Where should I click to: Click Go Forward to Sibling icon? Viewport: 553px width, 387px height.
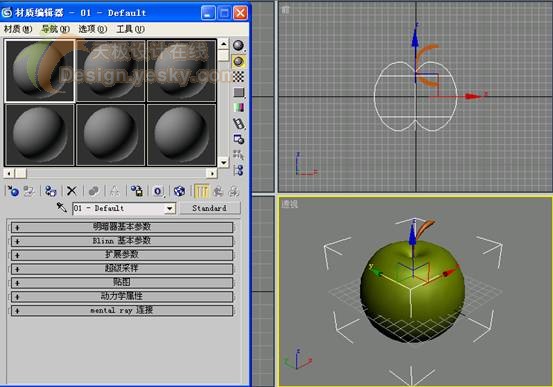[x=233, y=191]
